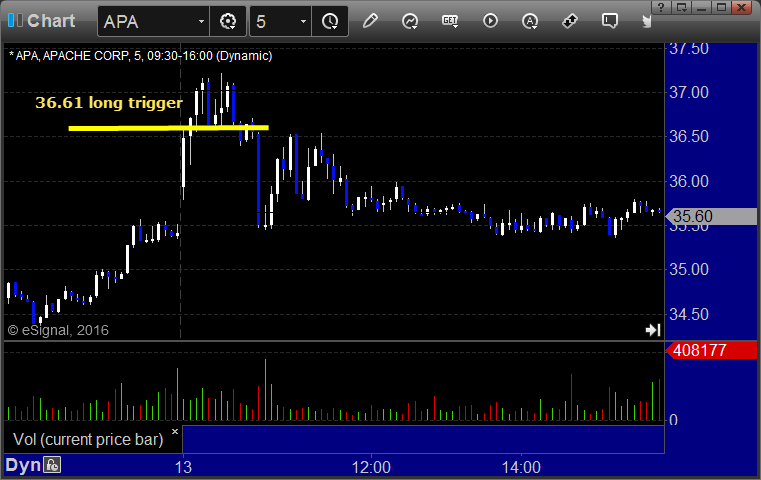
Task: Click the trade arrows diamond icon
Action: (570, 21)
